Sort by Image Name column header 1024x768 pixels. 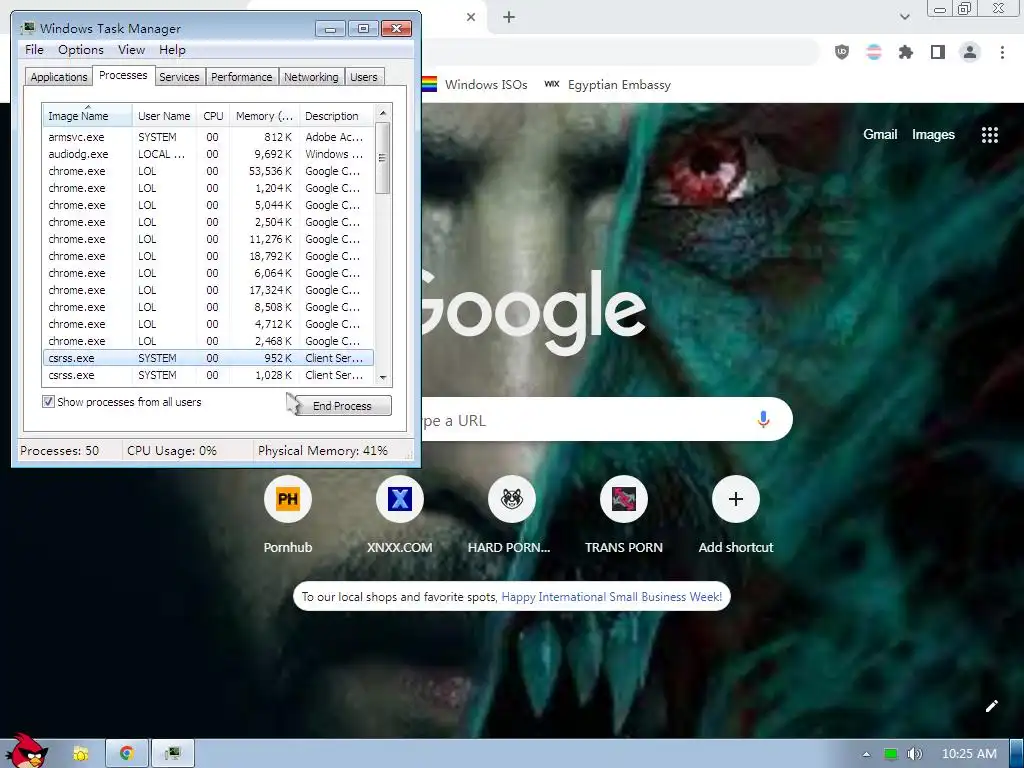(x=87, y=116)
